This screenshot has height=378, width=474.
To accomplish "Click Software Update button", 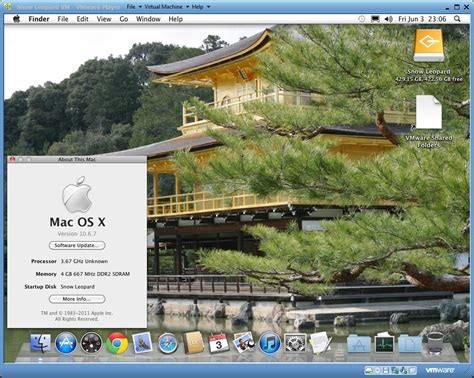I will [x=77, y=245].
